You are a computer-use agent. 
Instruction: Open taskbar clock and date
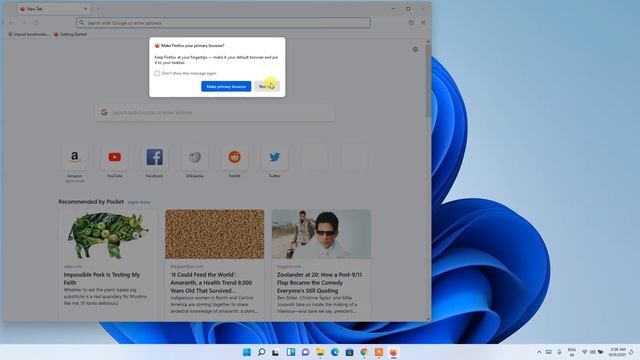click(x=617, y=352)
